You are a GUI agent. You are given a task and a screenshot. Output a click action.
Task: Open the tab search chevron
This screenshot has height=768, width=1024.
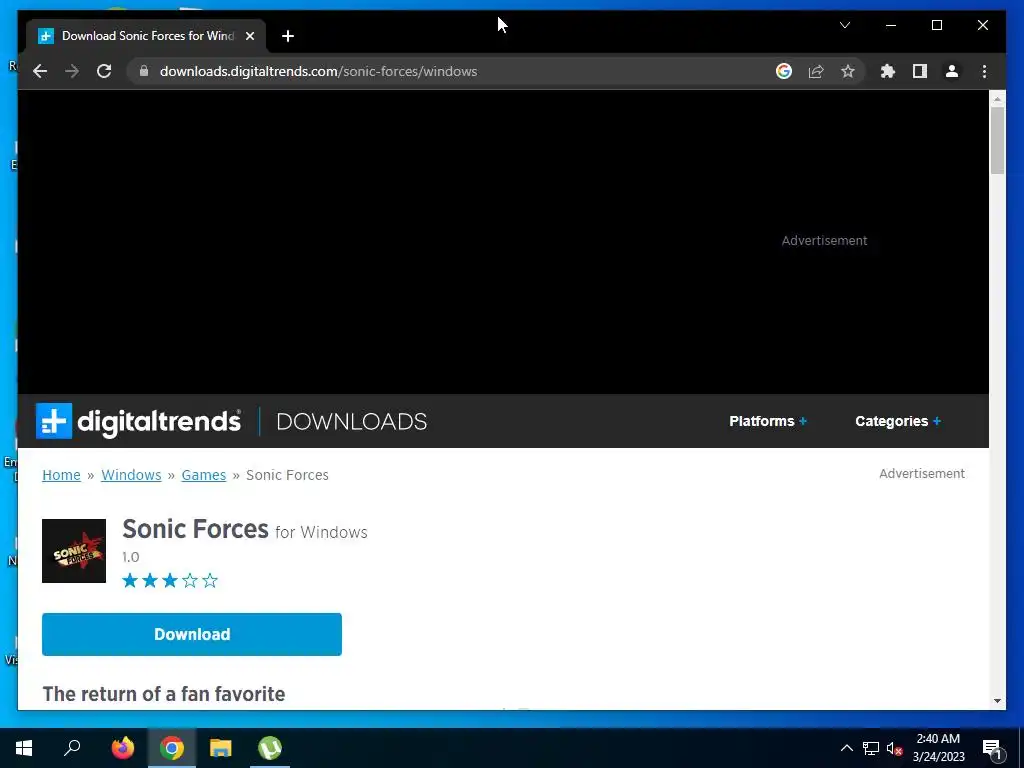click(x=844, y=25)
